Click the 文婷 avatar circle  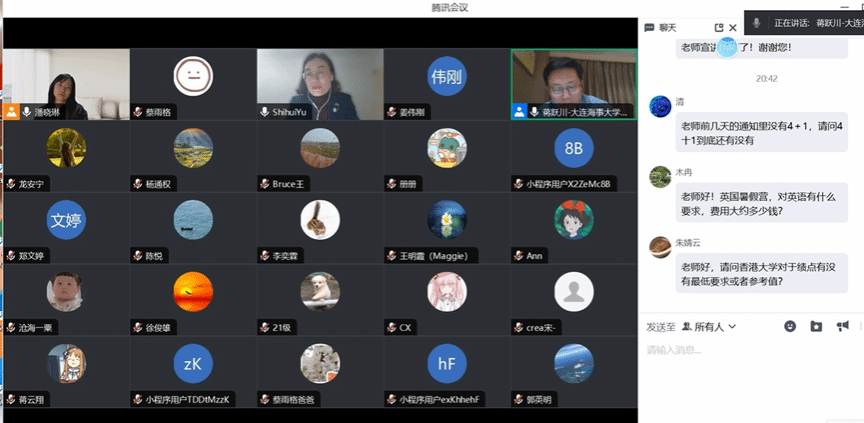click(x=66, y=220)
